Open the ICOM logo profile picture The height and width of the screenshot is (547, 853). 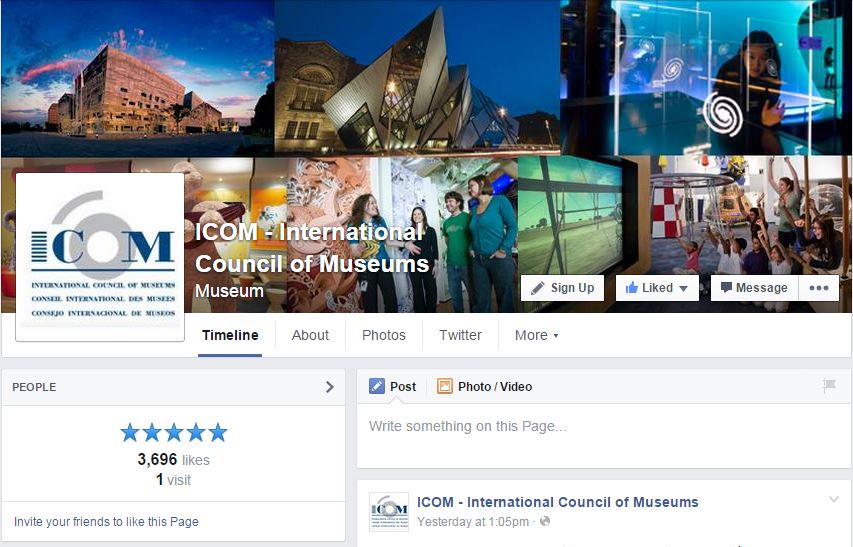pyautogui.click(x=100, y=258)
